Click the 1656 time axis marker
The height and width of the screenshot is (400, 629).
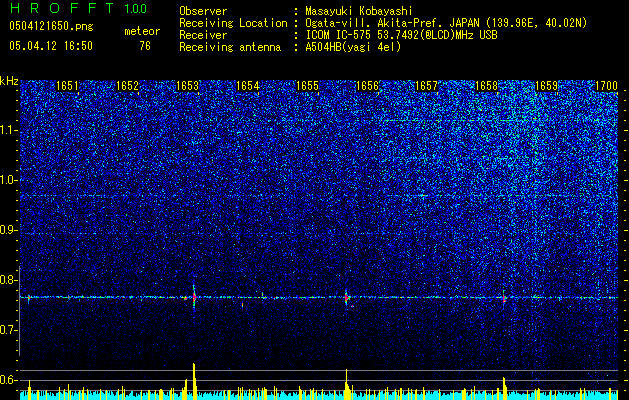tap(367, 86)
